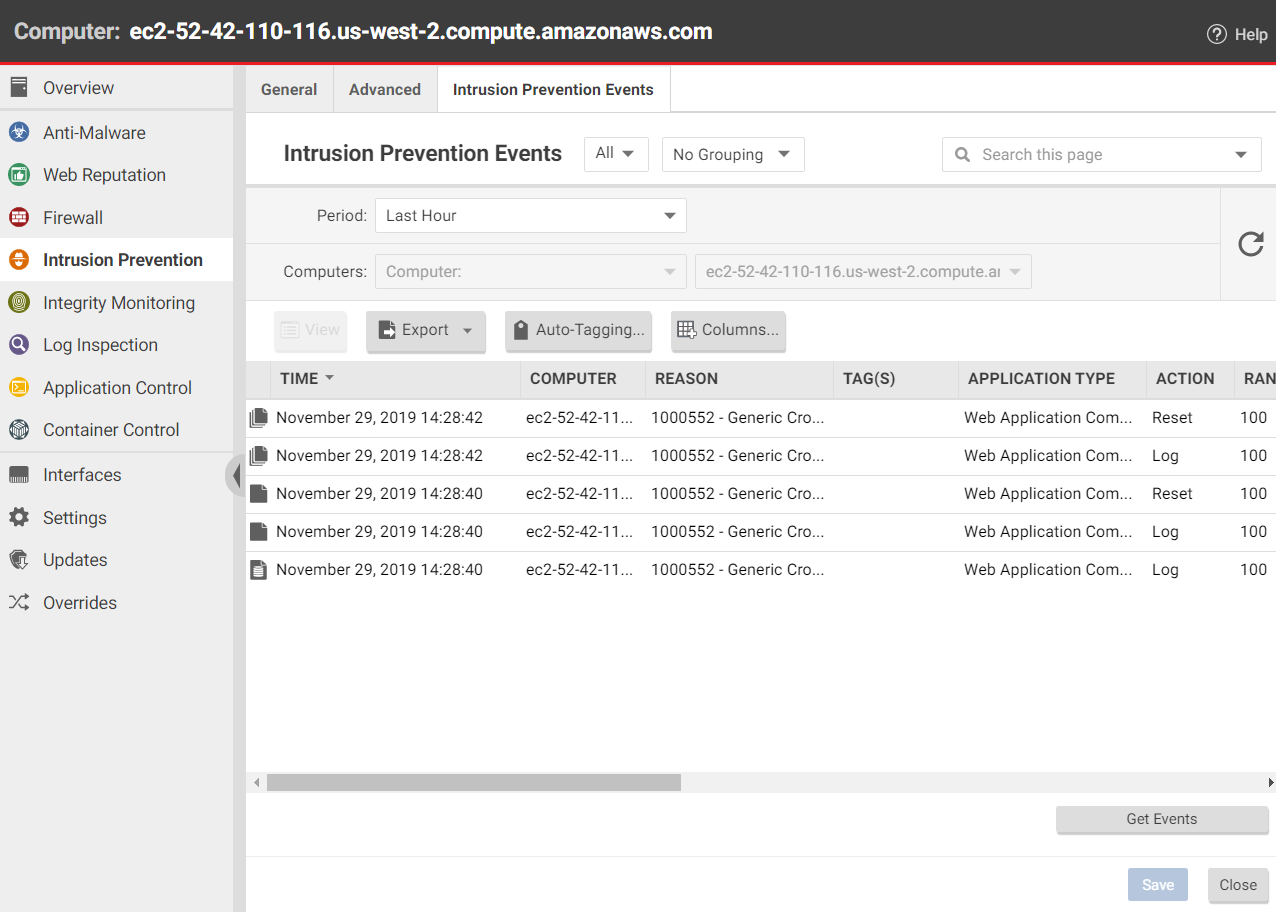Viewport: 1276px width, 912px height.
Task: Click the Get Events button
Action: tap(1161, 819)
